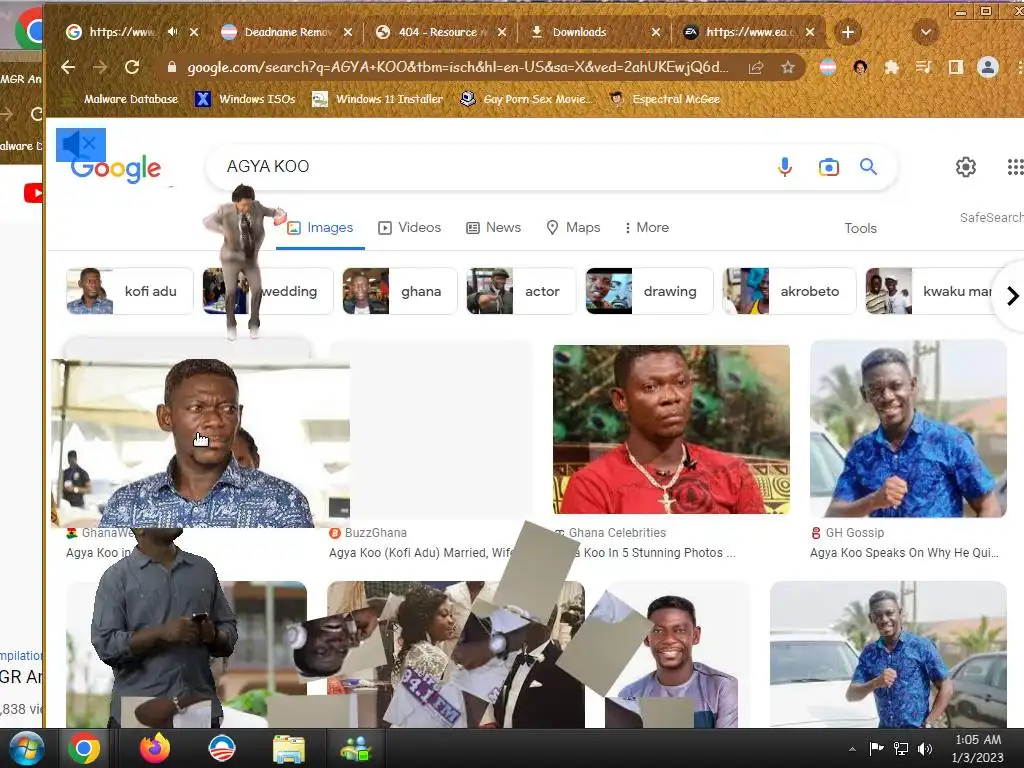Open the Windows Start orb

tap(27, 748)
